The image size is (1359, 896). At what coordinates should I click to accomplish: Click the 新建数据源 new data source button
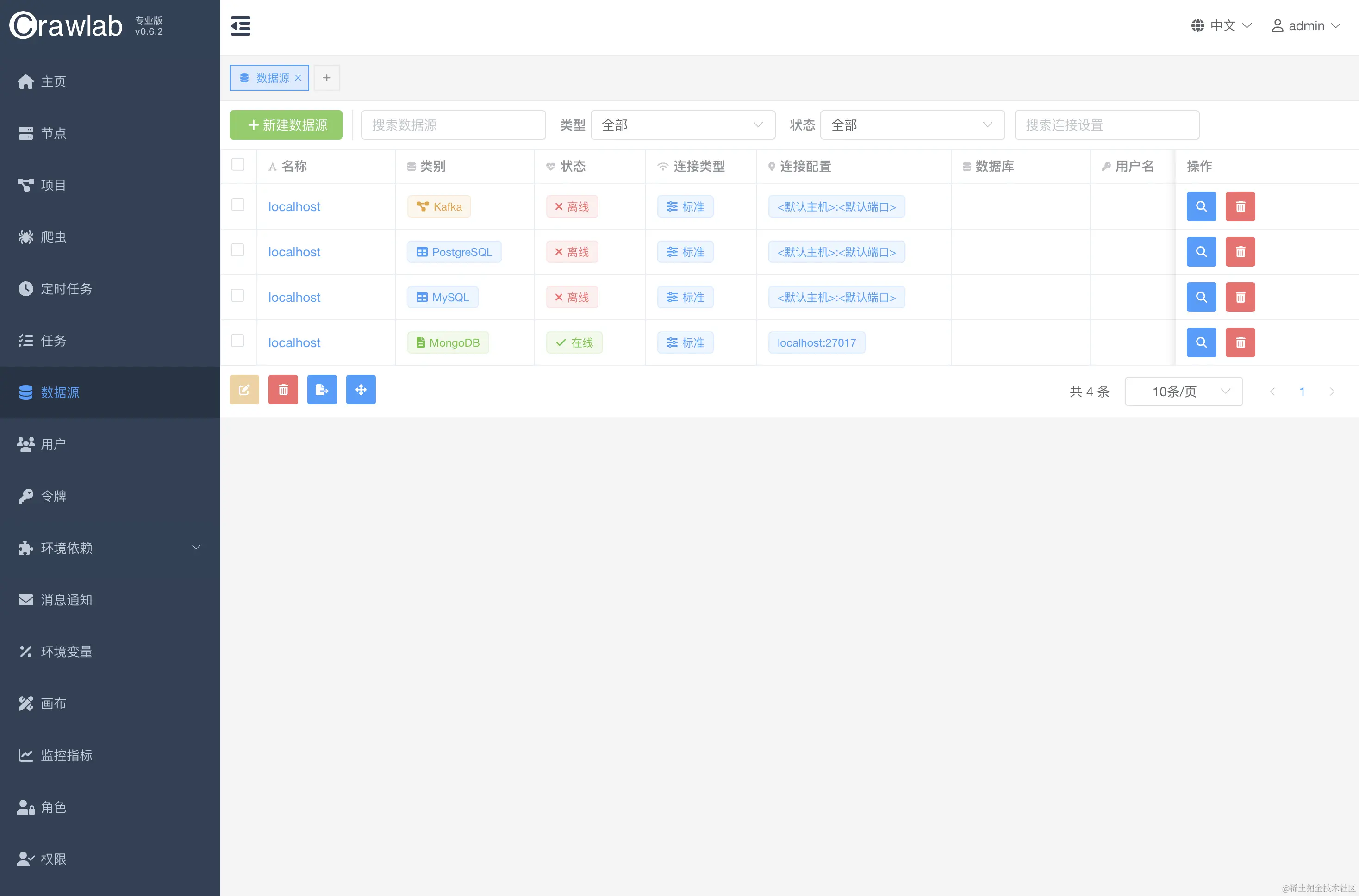[286, 125]
